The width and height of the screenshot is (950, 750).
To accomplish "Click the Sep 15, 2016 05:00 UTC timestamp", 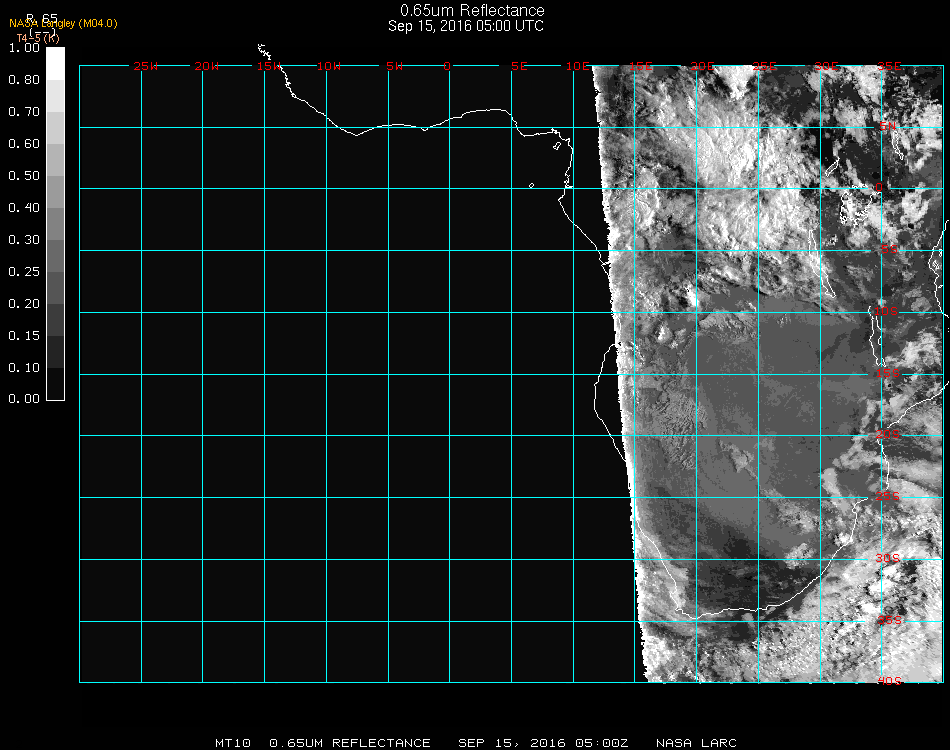I will point(466,26).
